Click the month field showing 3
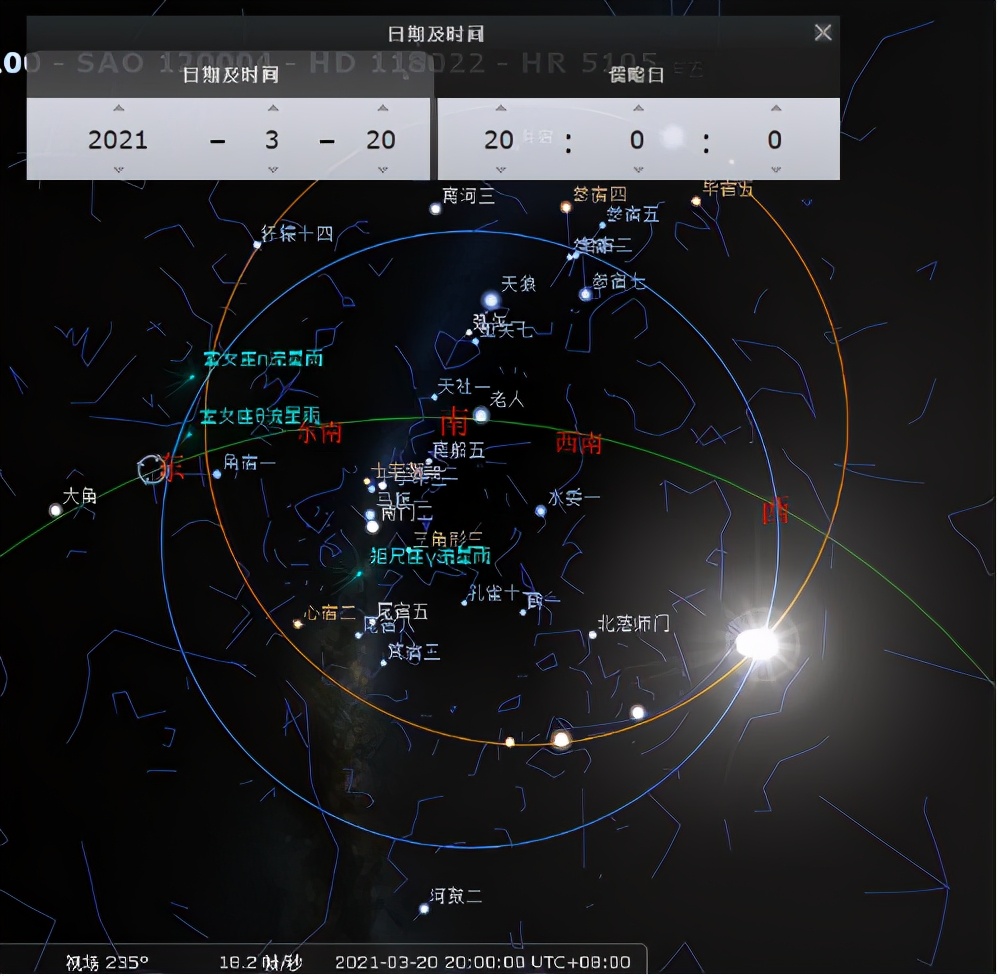This screenshot has width=998, height=976. click(272, 139)
